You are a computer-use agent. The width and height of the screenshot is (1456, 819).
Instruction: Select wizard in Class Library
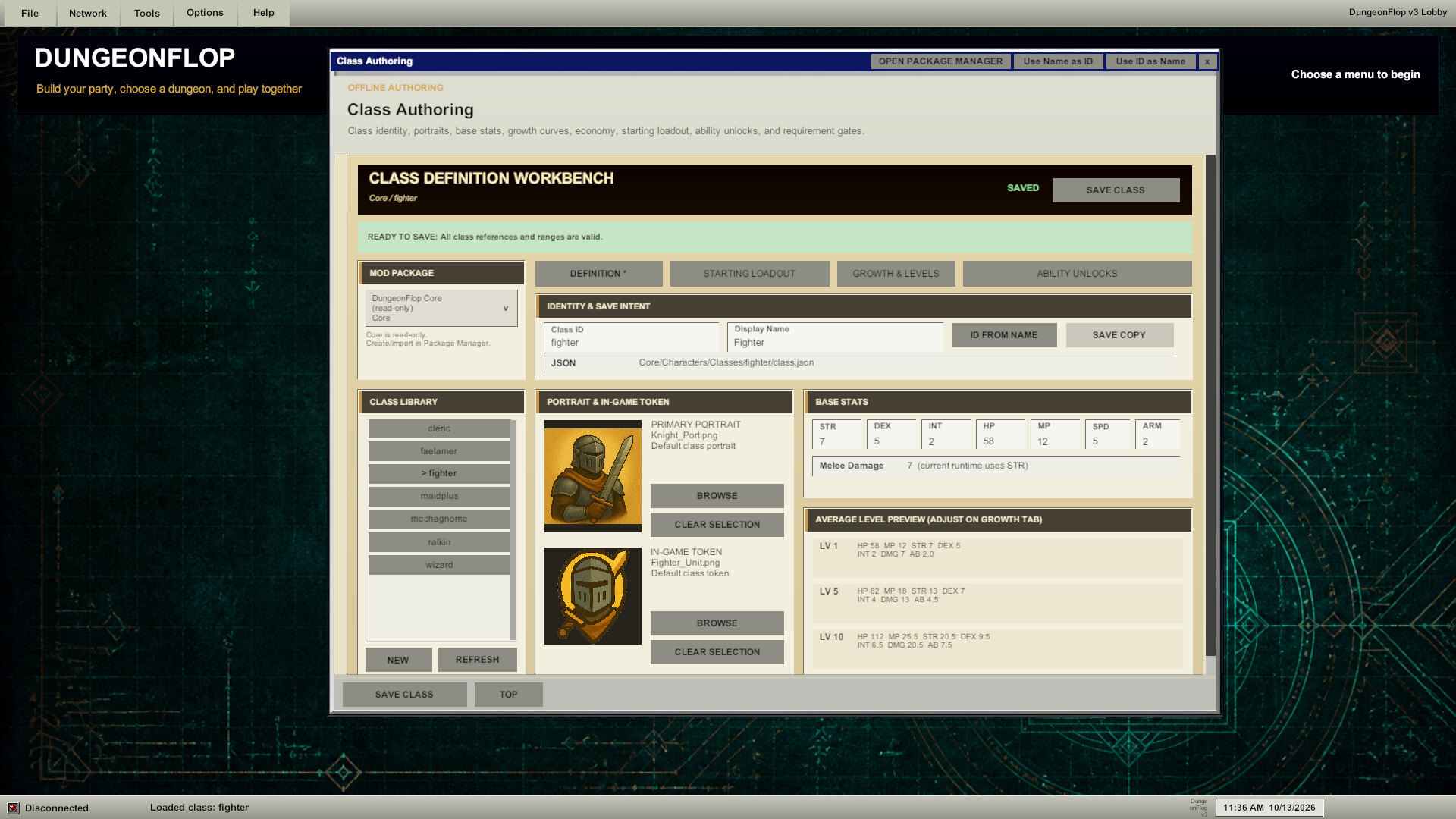click(439, 565)
